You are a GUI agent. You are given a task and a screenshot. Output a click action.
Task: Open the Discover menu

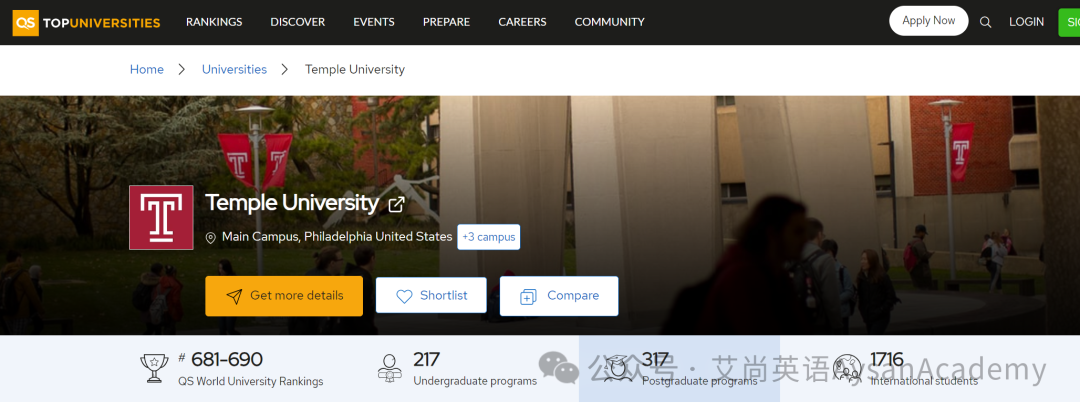click(298, 22)
